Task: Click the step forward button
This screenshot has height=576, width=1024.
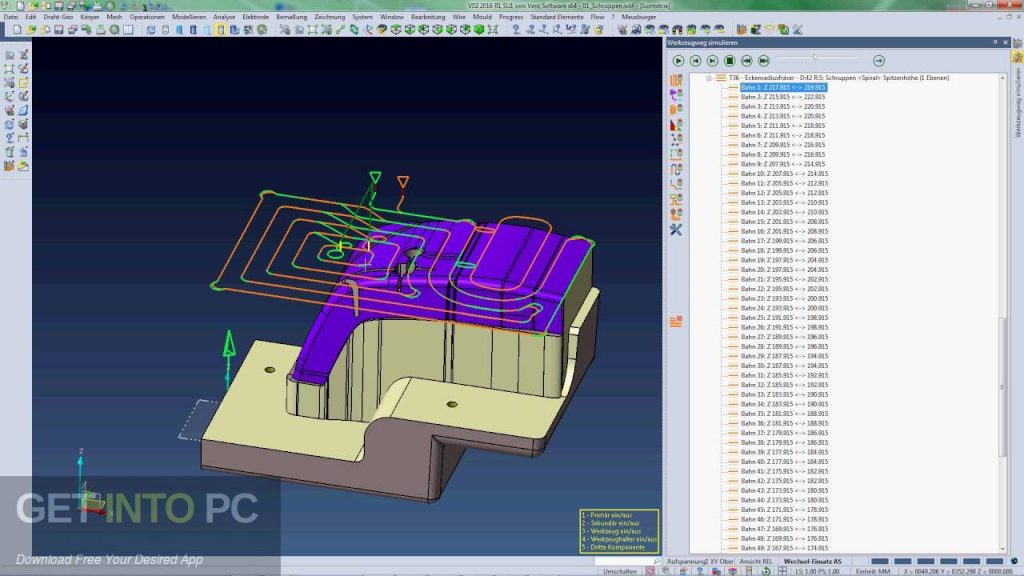Action: [x=713, y=61]
